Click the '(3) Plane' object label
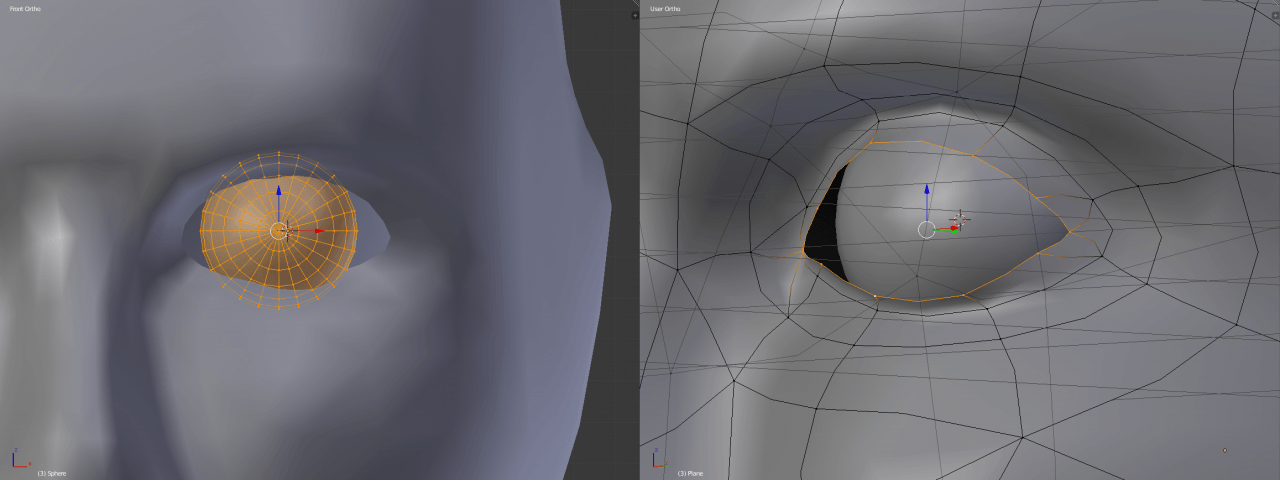 [x=690, y=473]
